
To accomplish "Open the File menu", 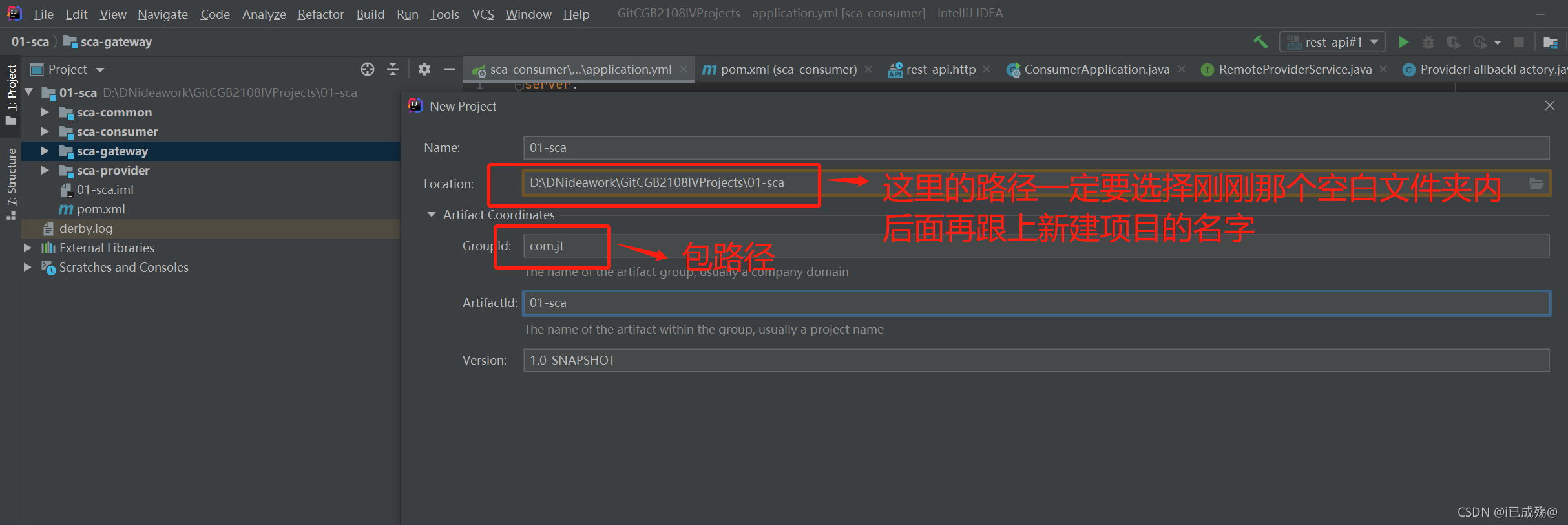I will 43,14.
